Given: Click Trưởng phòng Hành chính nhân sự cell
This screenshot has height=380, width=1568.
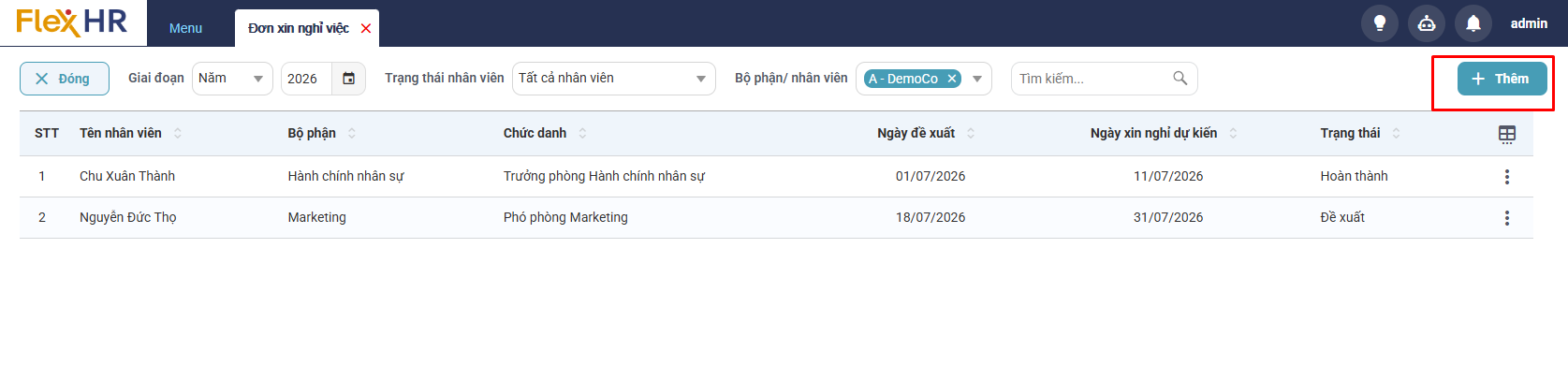Looking at the screenshot, I should pyautogui.click(x=604, y=176).
